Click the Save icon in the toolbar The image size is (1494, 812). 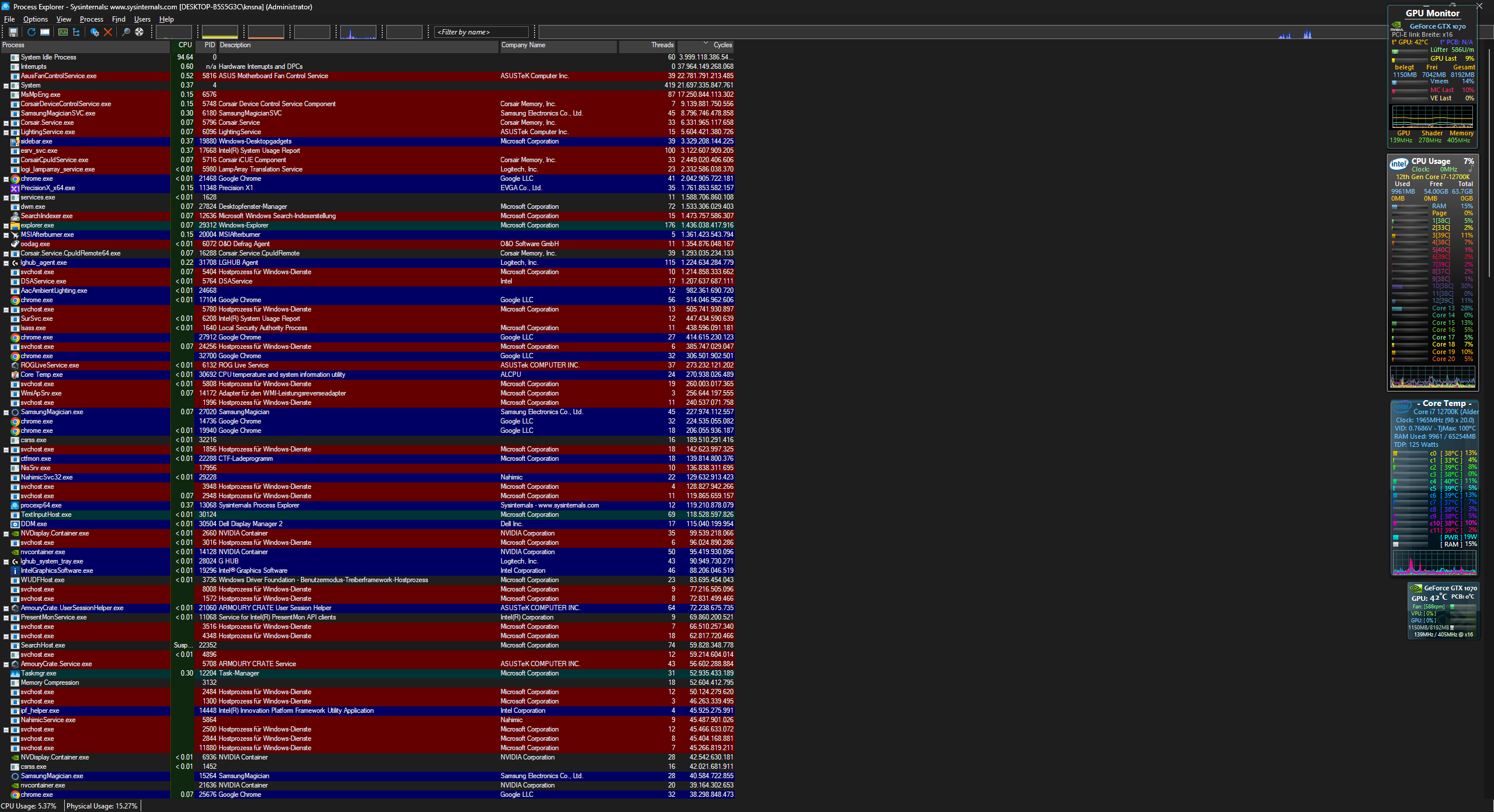point(15,32)
